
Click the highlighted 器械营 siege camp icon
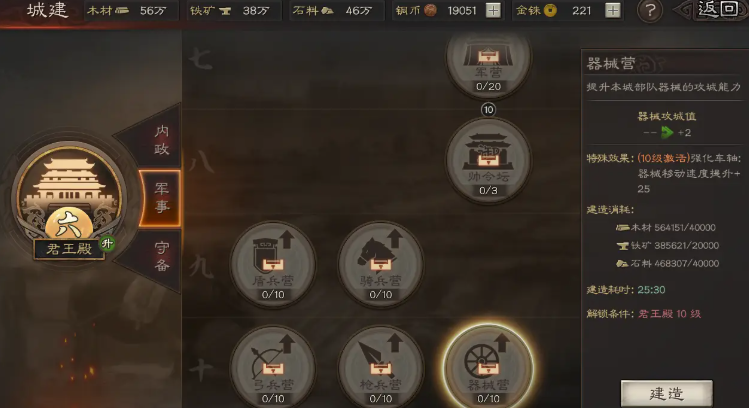[x=488, y=367]
